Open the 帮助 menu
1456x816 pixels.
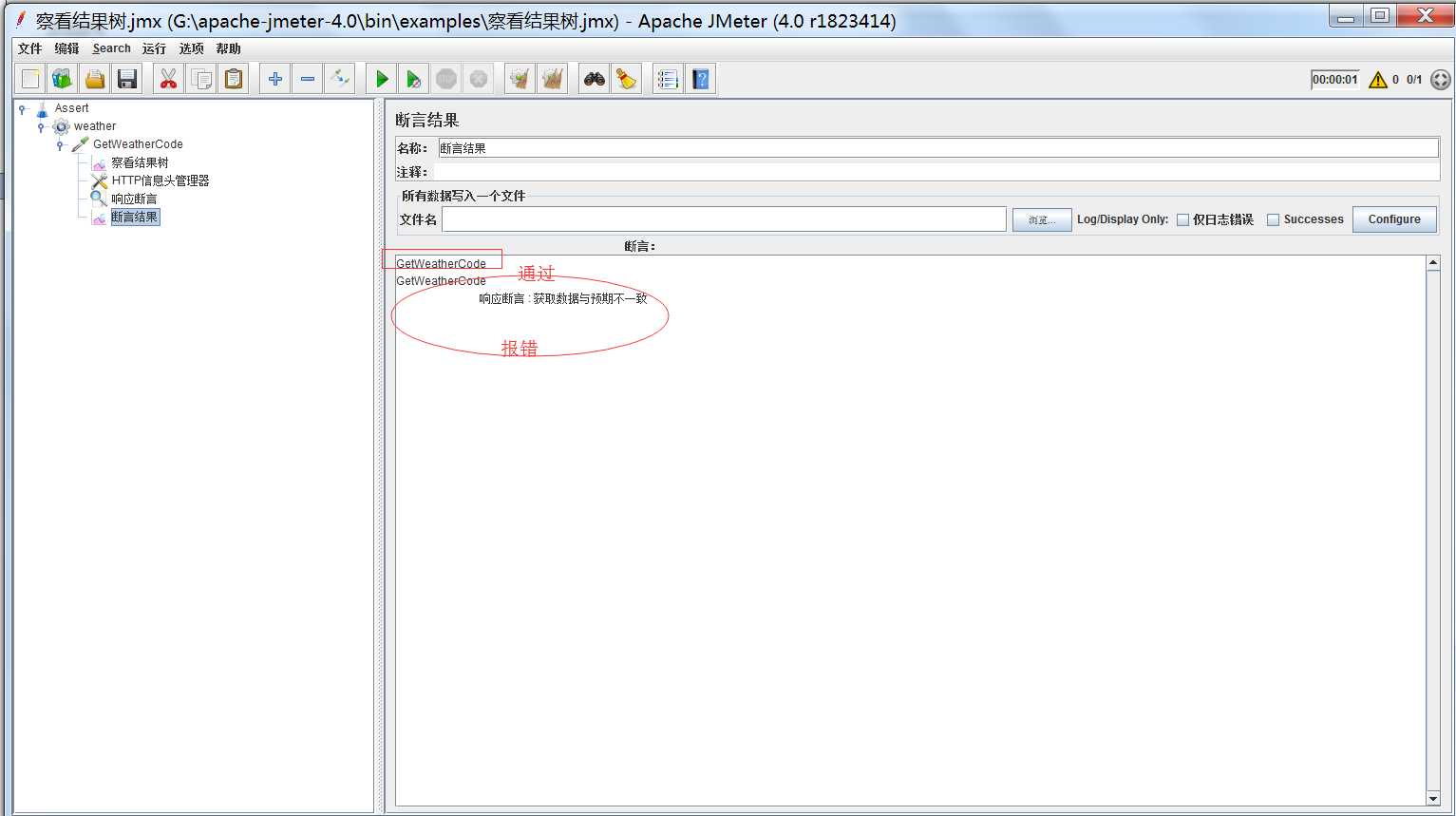click(228, 48)
